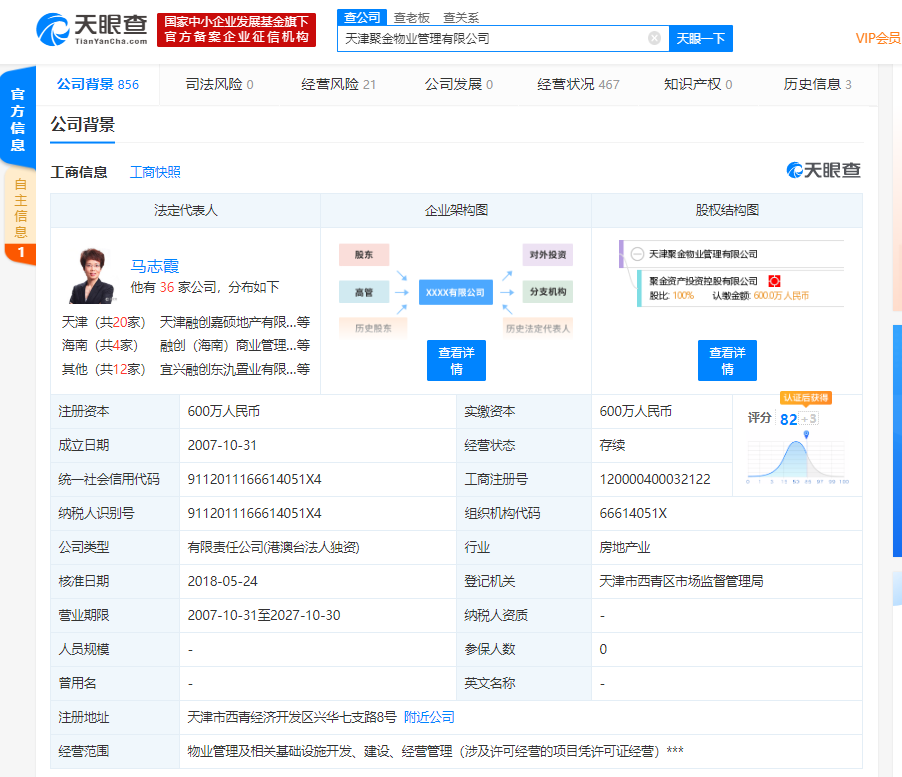Click the TianYanCha watermark logo beside 工商信息
Screen dimensions: 902x777
[823, 171]
